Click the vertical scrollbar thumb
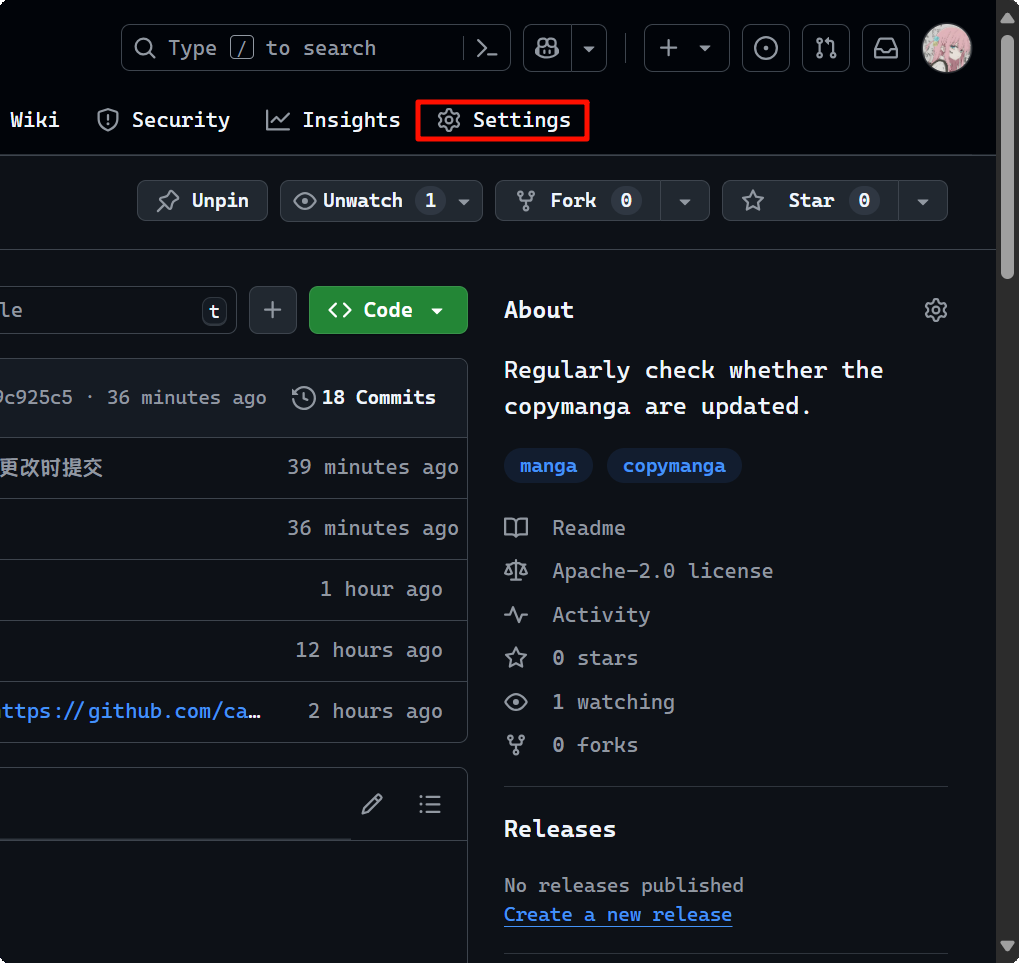1019x963 pixels. (x=1007, y=156)
